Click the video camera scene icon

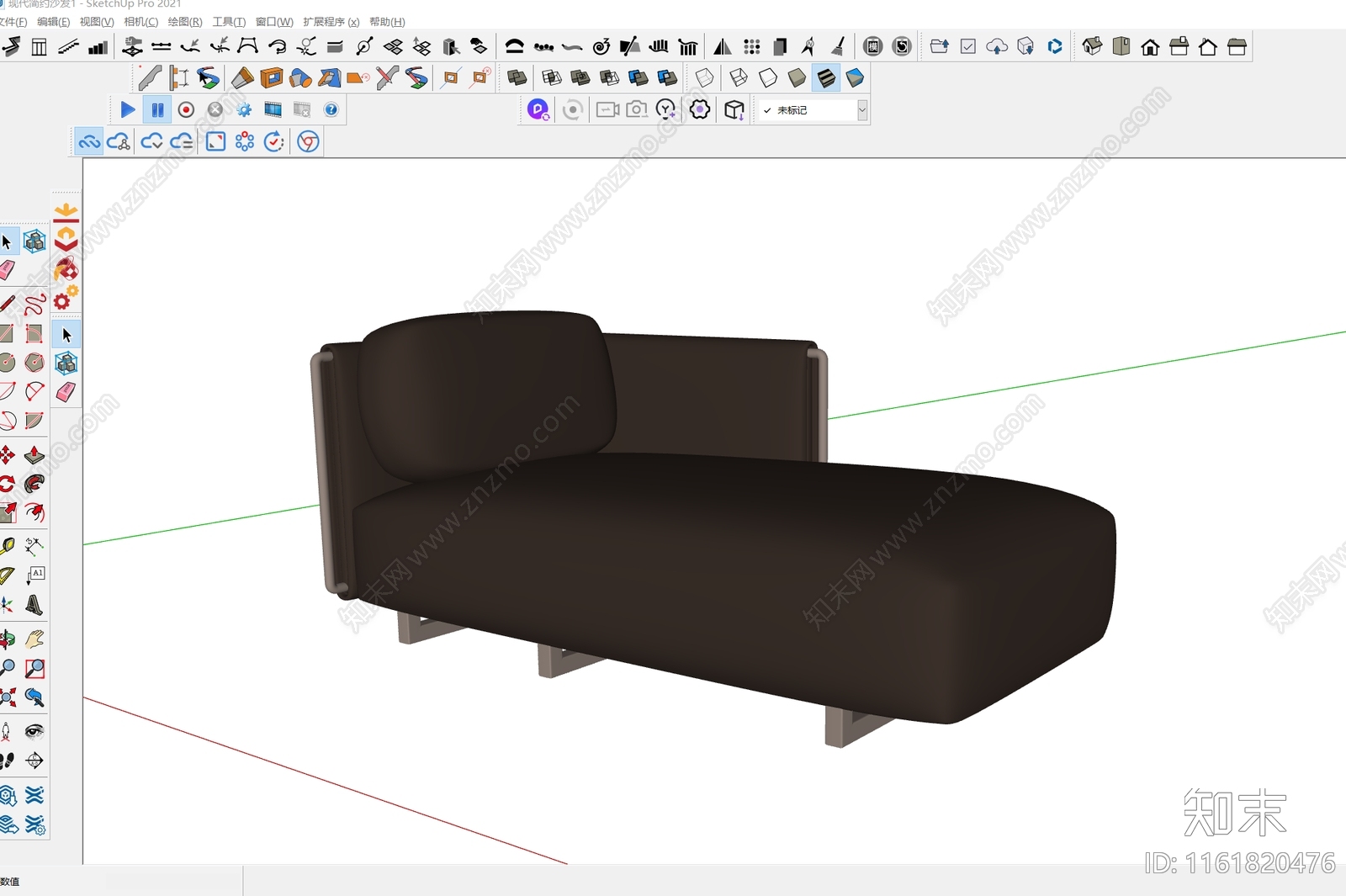pos(607,109)
